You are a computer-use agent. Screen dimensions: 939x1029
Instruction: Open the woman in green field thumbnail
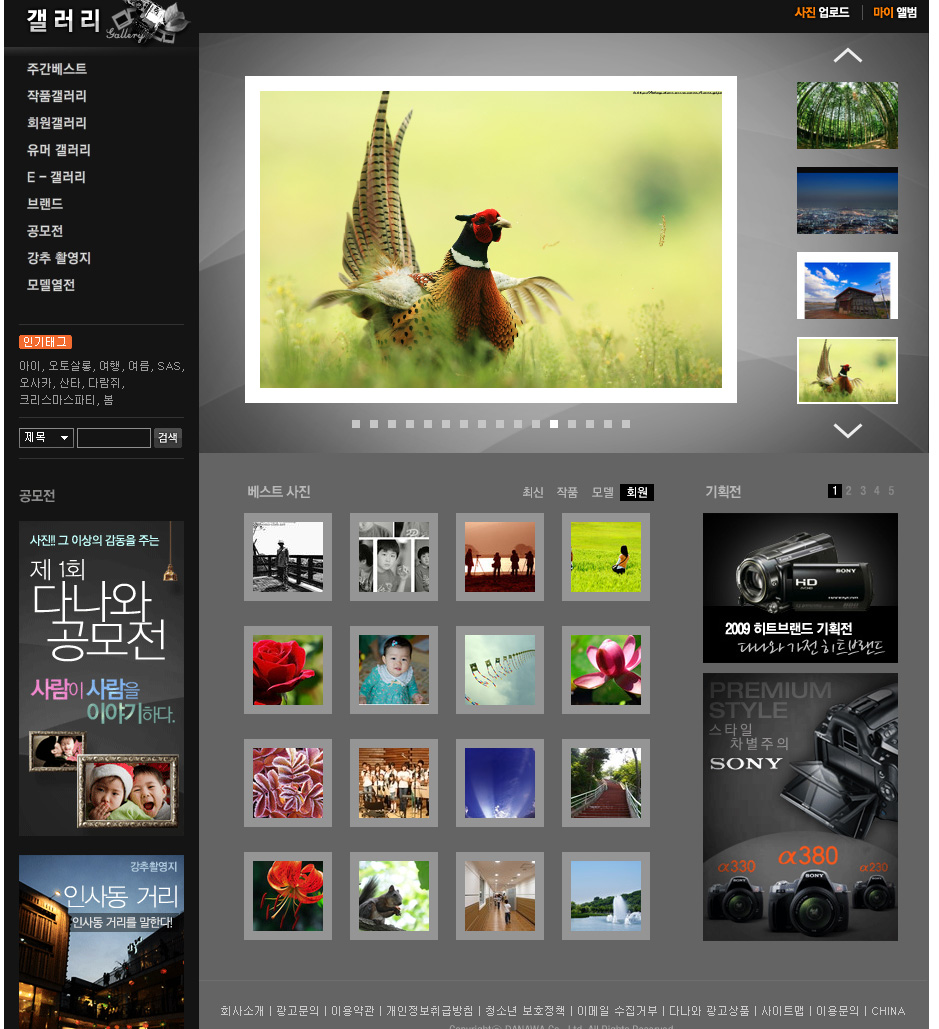tap(606, 557)
